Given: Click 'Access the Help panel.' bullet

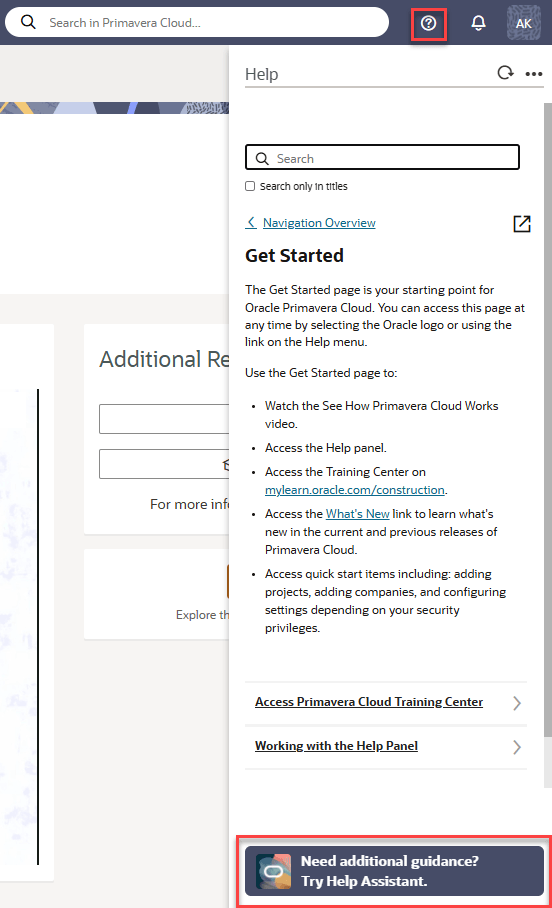Looking at the screenshot, I should coord(326,448).
